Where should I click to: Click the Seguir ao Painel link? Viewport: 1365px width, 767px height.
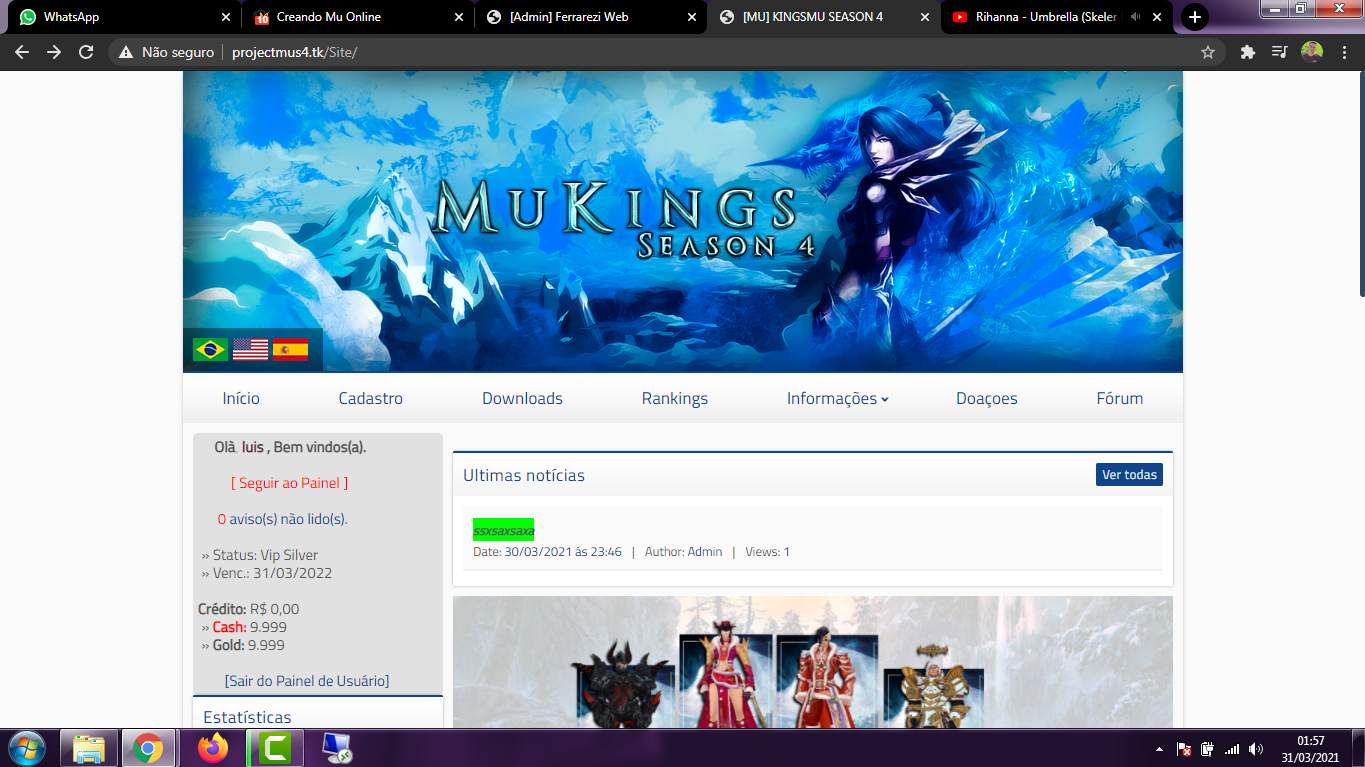(x=290, y=483)
